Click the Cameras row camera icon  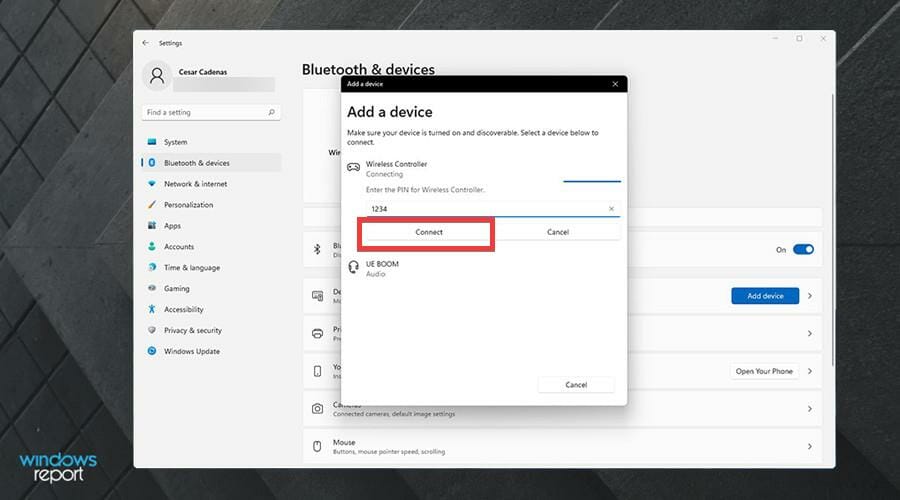pos(317,409)
